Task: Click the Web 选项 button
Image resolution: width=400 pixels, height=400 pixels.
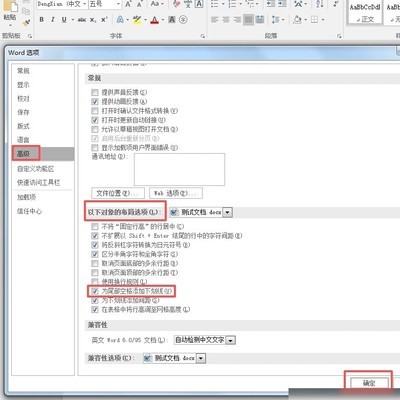Action: (x=176, y=193)
